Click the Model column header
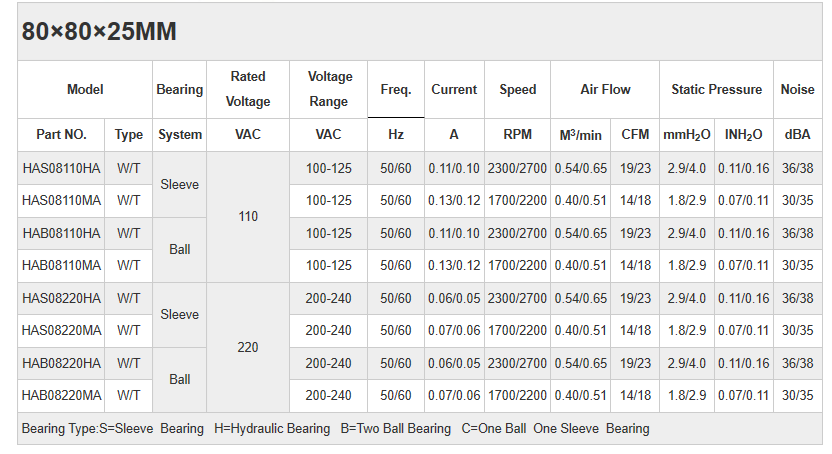The width and height of the screenshot is (832, 454). click(85, 89)
